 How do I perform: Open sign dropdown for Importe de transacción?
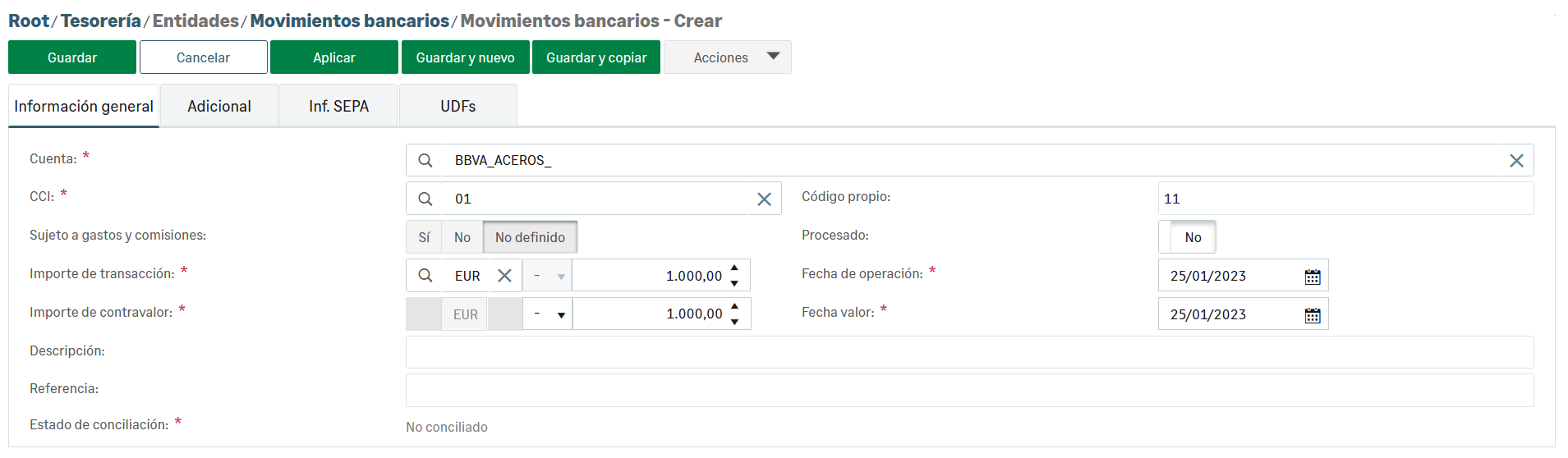(548, 276)
